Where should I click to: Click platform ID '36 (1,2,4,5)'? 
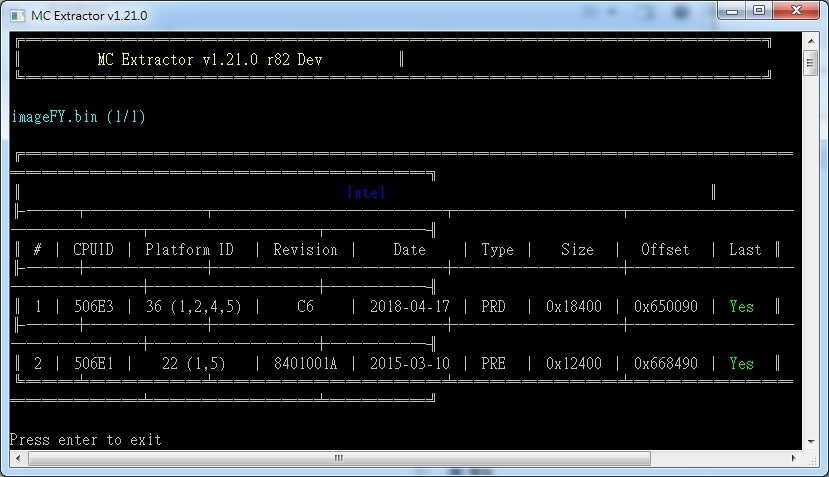(x=194, y=306)
